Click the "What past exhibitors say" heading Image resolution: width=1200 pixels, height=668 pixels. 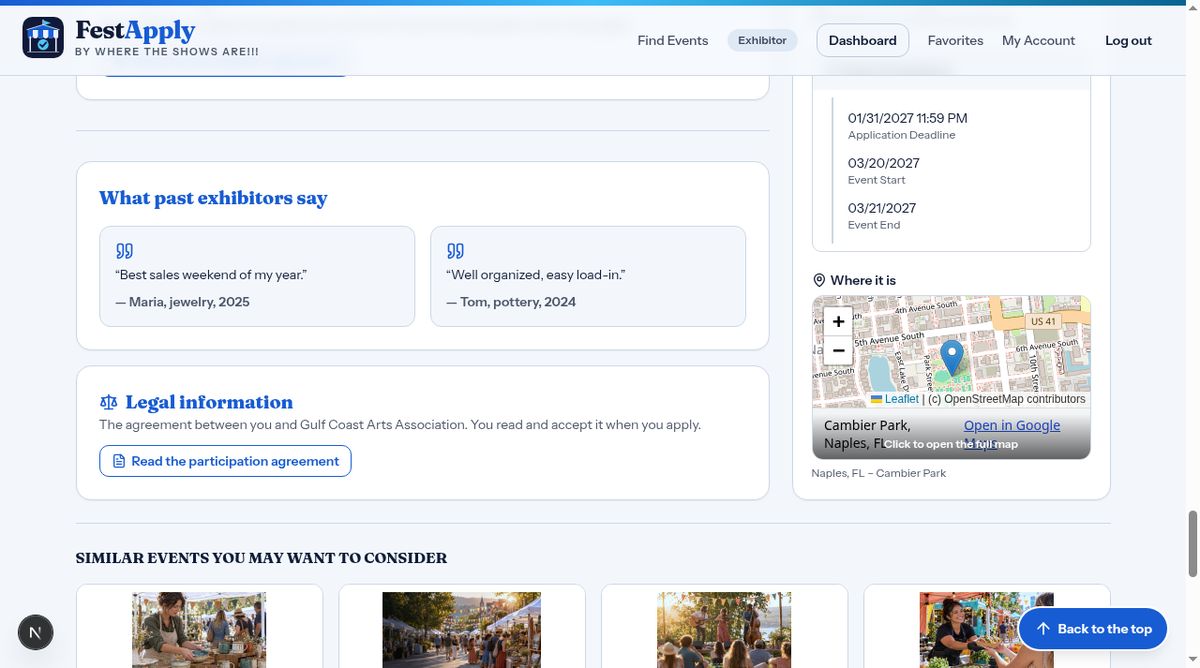[x=213, y=198]
